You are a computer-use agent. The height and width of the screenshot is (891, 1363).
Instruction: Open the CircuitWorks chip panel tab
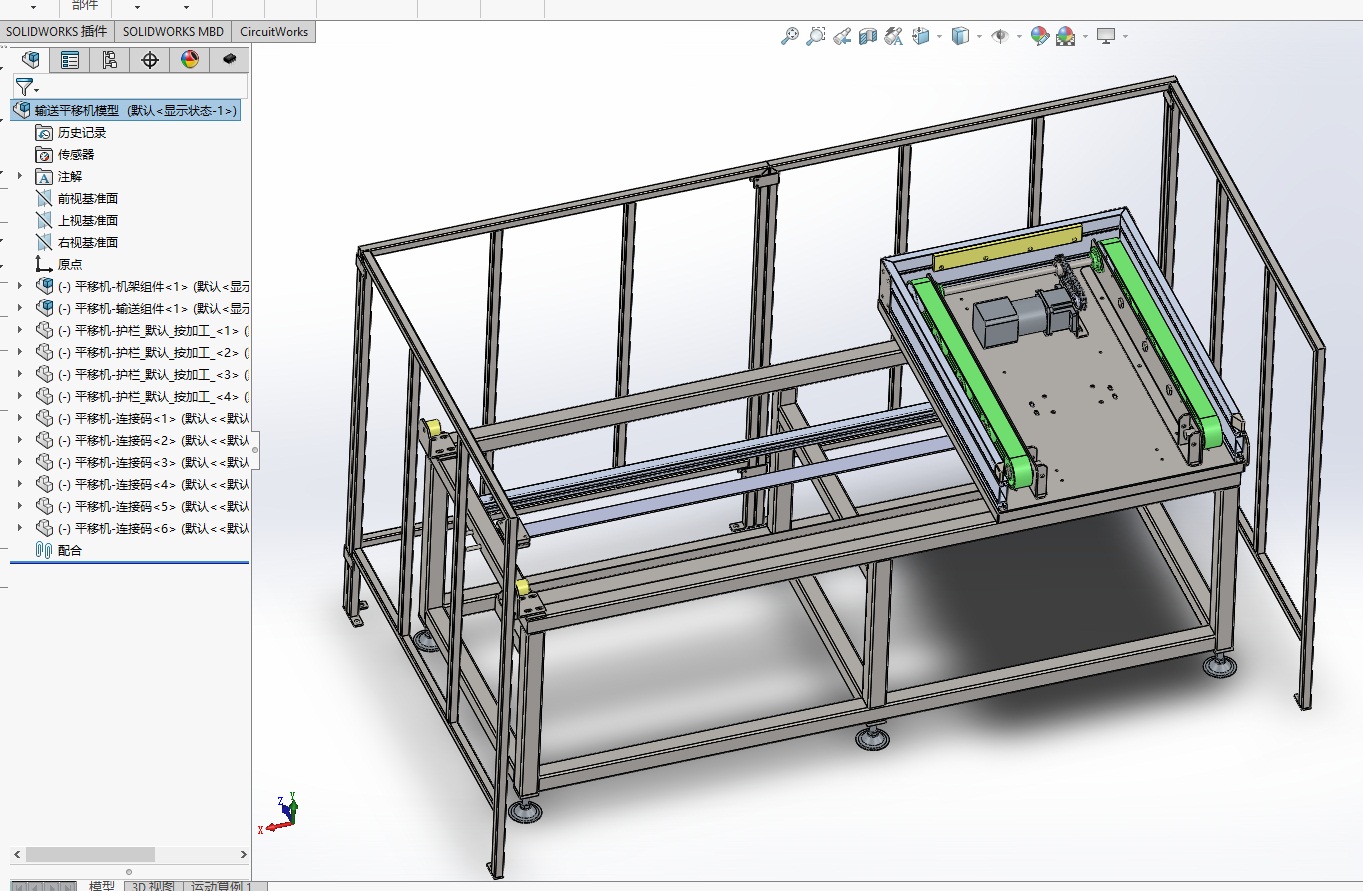tap(230, 60)
